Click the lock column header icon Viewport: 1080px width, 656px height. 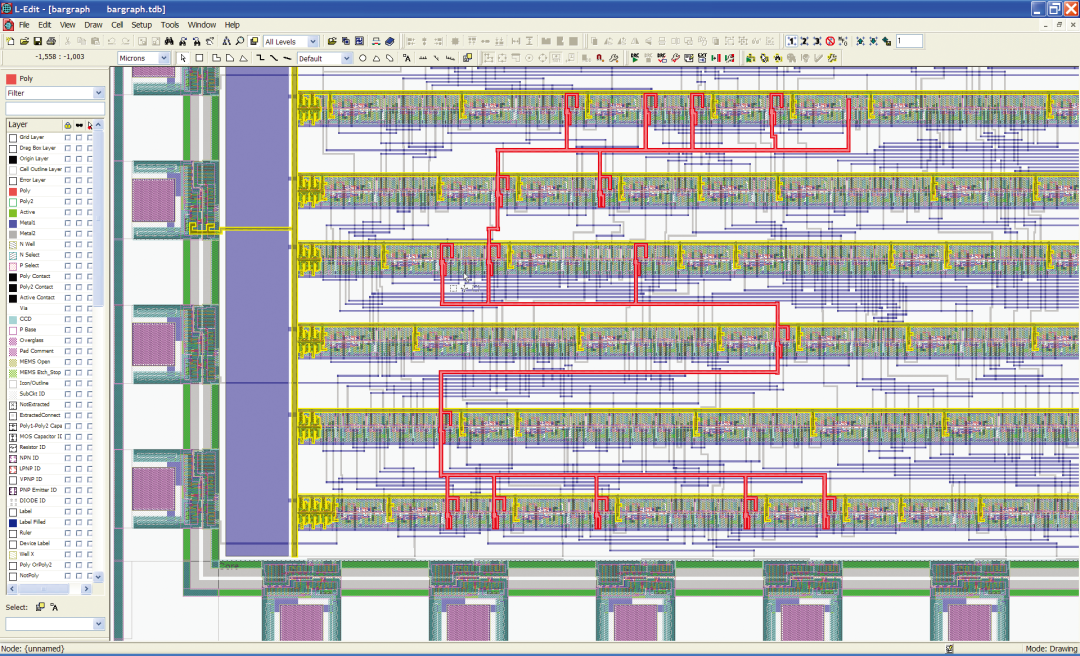tap(68, 125)
